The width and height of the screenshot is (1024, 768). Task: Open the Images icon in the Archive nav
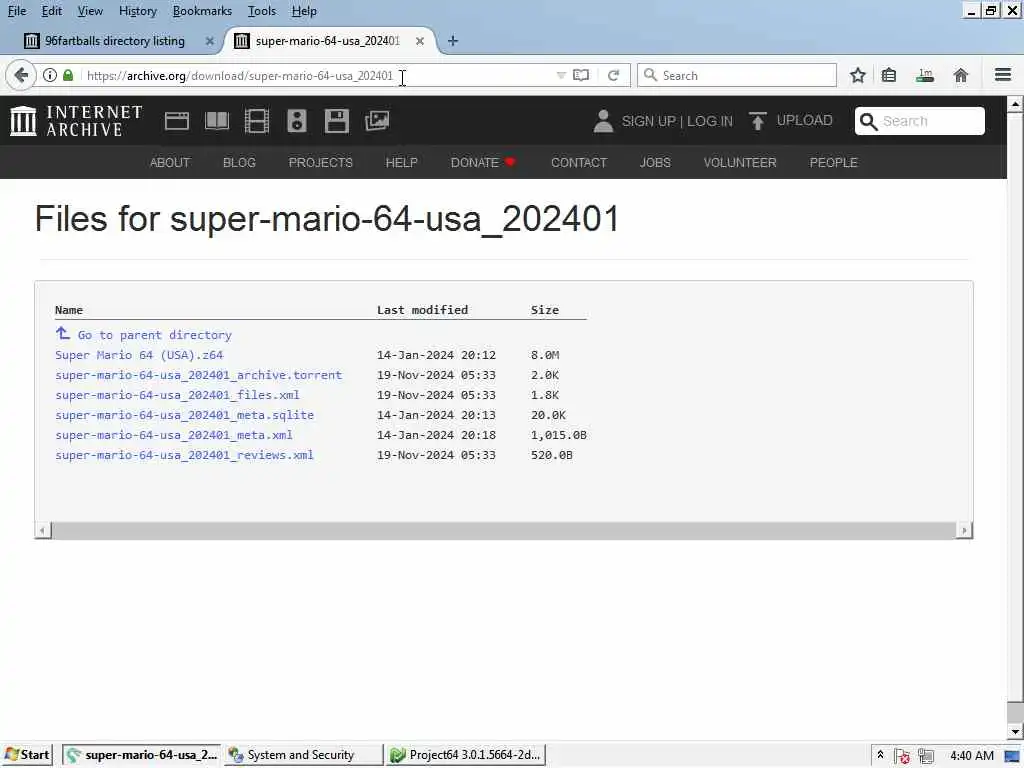377,121
